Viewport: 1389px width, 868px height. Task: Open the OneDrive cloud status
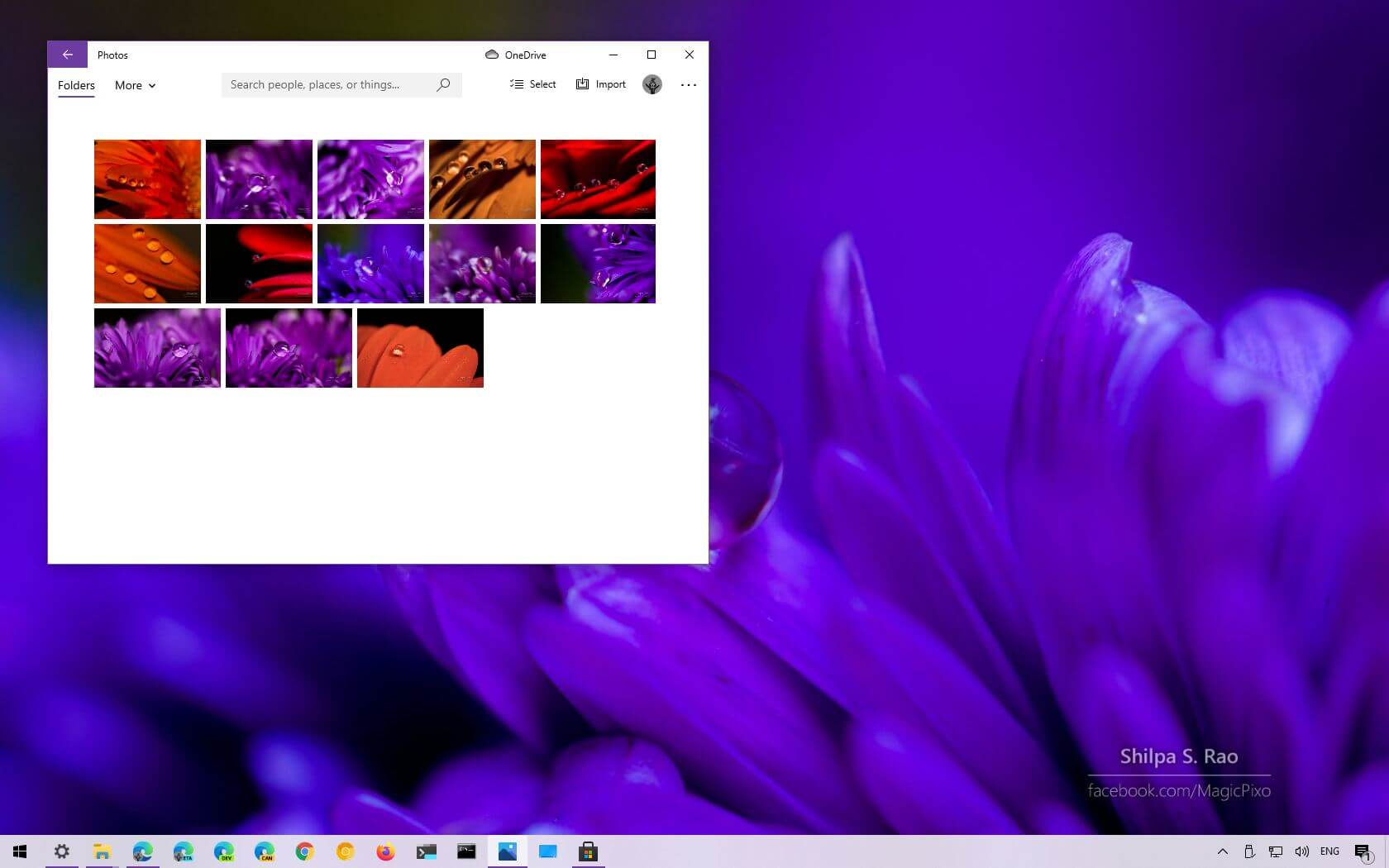tap(515, 55)
